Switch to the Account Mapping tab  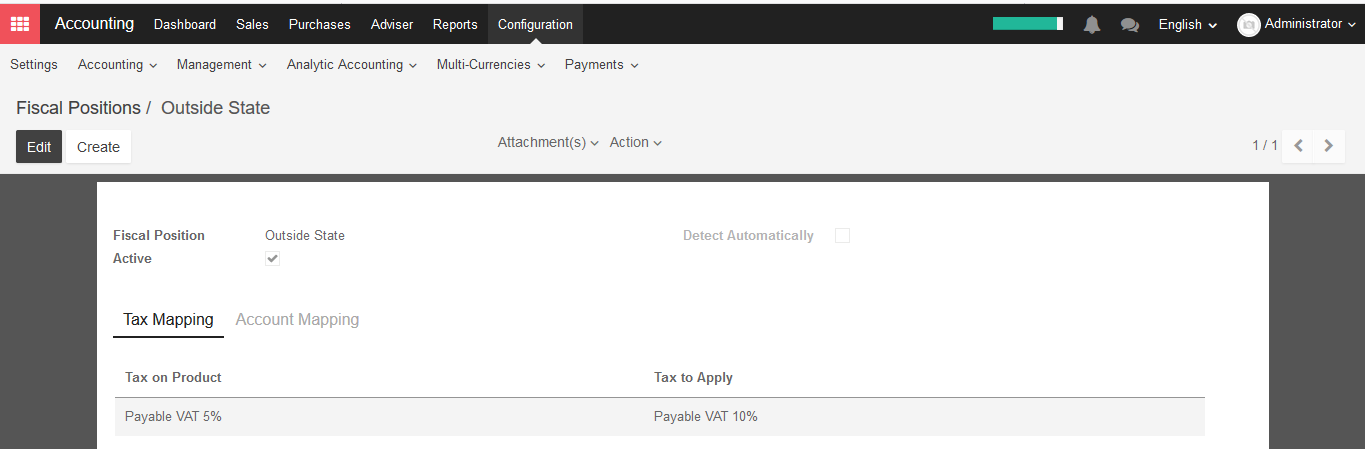pos(297,320)
